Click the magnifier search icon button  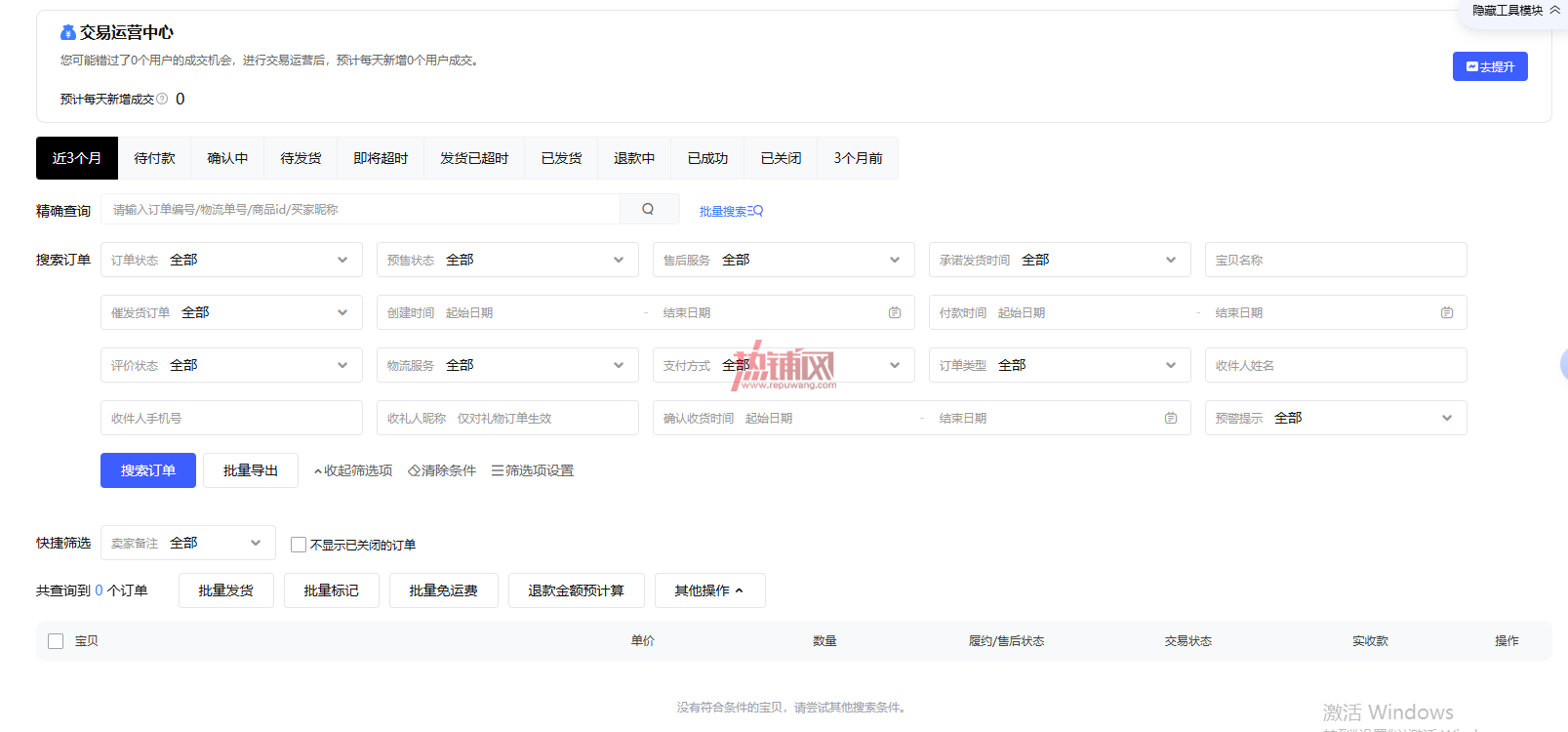[x=648, y=209]
